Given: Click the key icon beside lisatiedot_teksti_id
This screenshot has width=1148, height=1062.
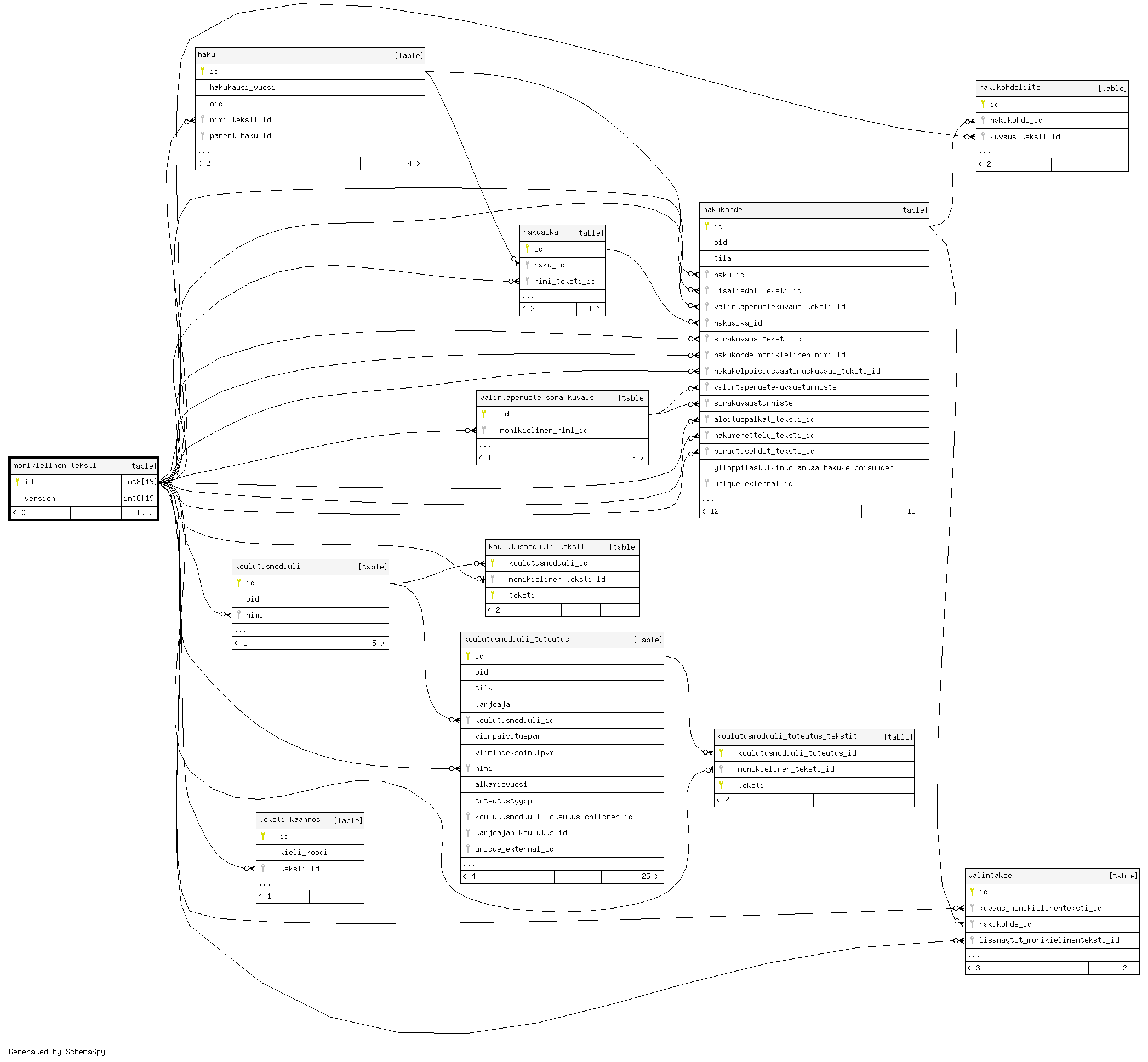Looking at the screenshot, I should coord(707,291).
